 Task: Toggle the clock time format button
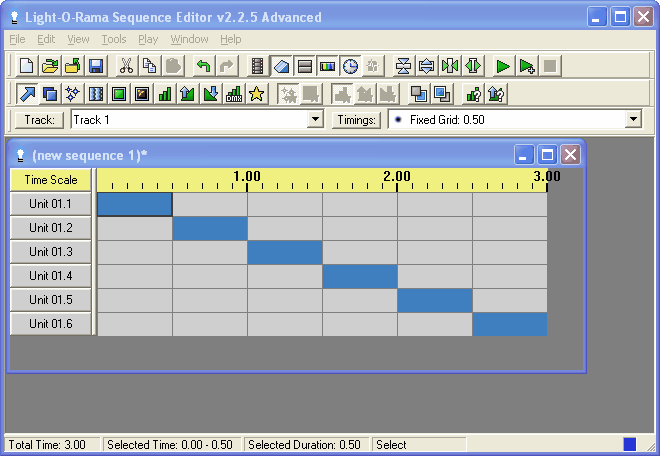click(351, 66)
